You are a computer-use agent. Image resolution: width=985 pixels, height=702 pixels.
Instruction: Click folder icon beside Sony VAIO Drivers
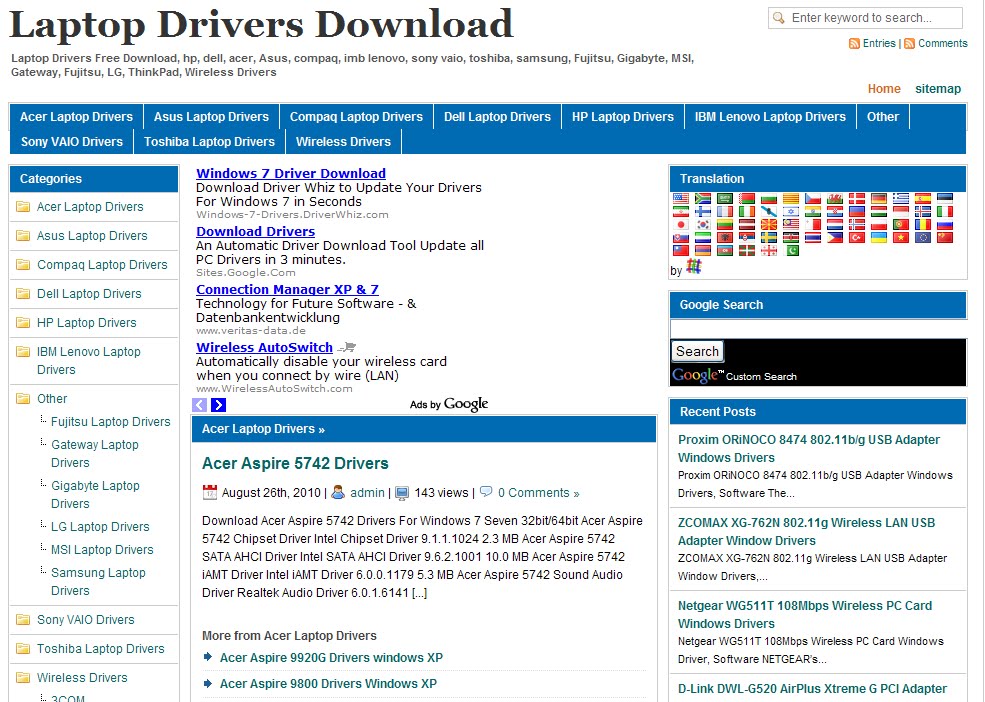click(x=23, y=620)
